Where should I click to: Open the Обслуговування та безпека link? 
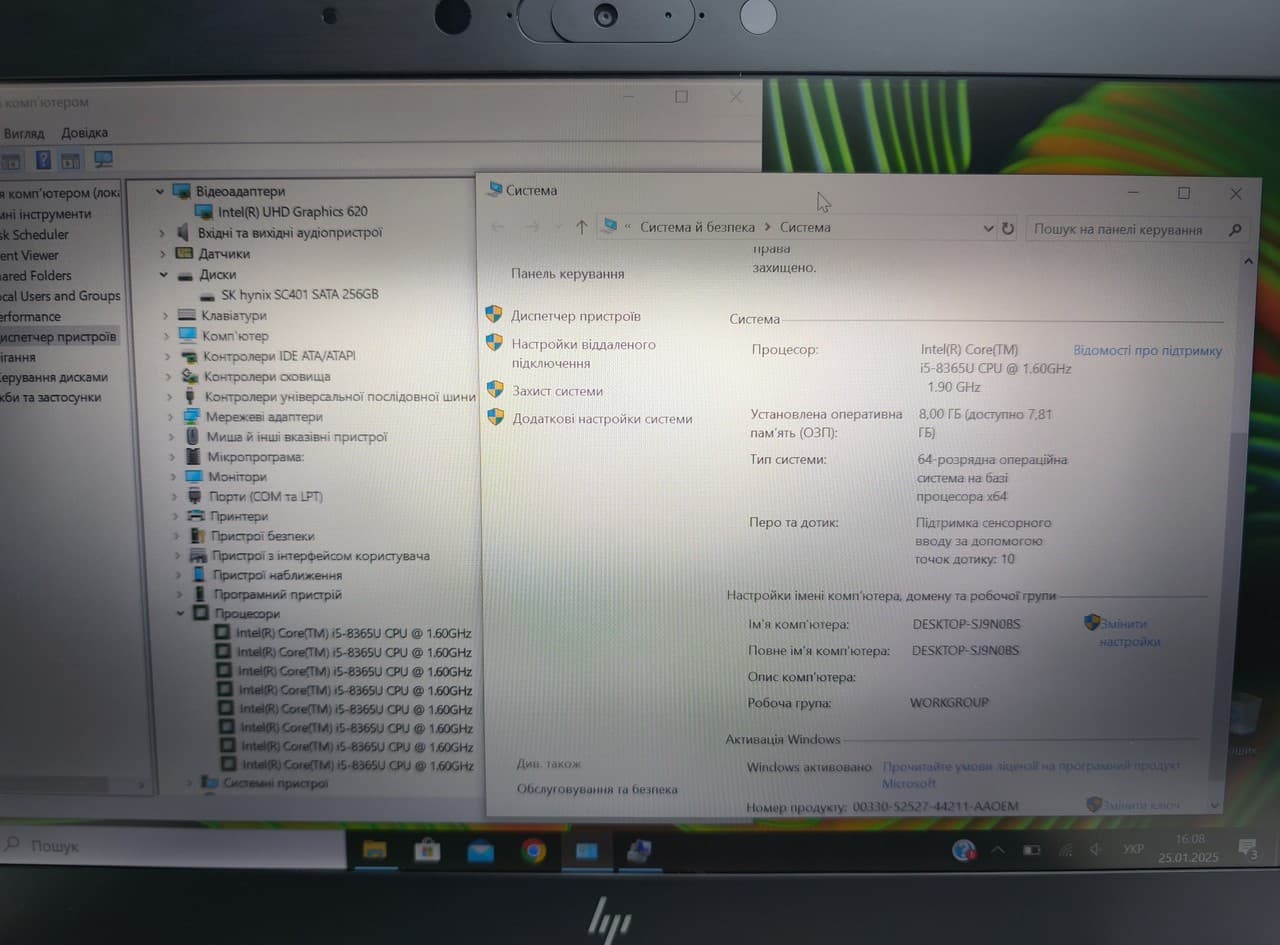pos(597,789)
